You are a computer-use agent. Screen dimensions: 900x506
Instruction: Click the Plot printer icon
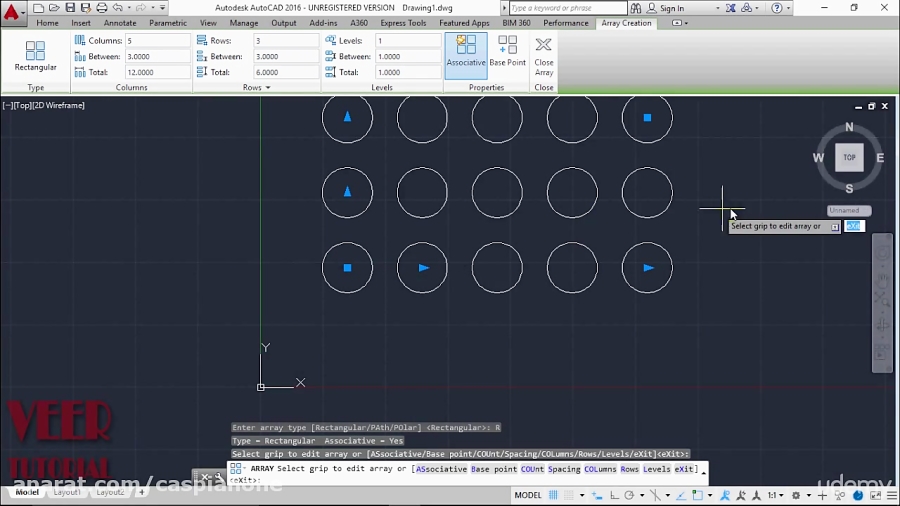click(x=102, y=8)
